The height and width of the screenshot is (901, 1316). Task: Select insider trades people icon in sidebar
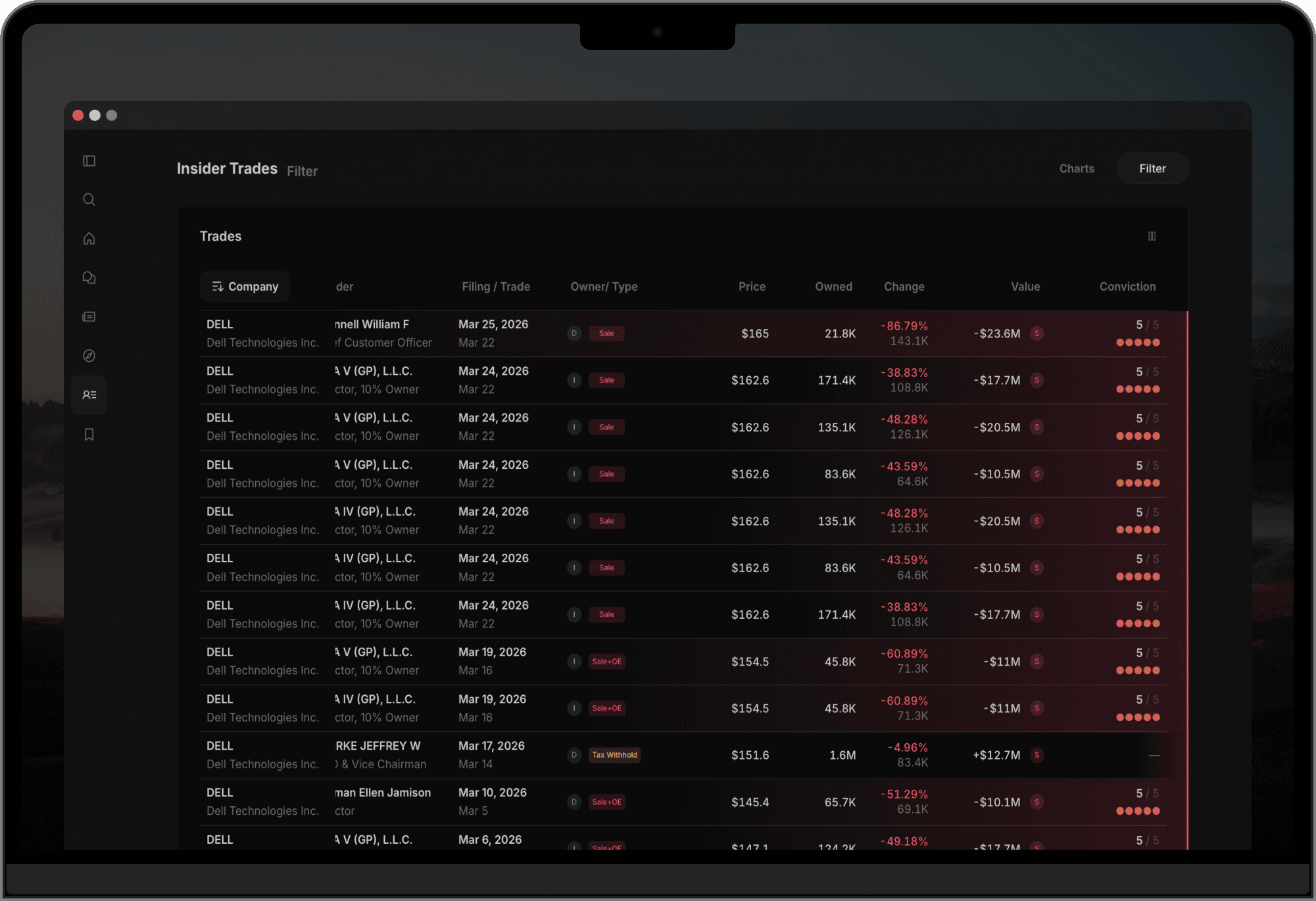coord(89,395)
